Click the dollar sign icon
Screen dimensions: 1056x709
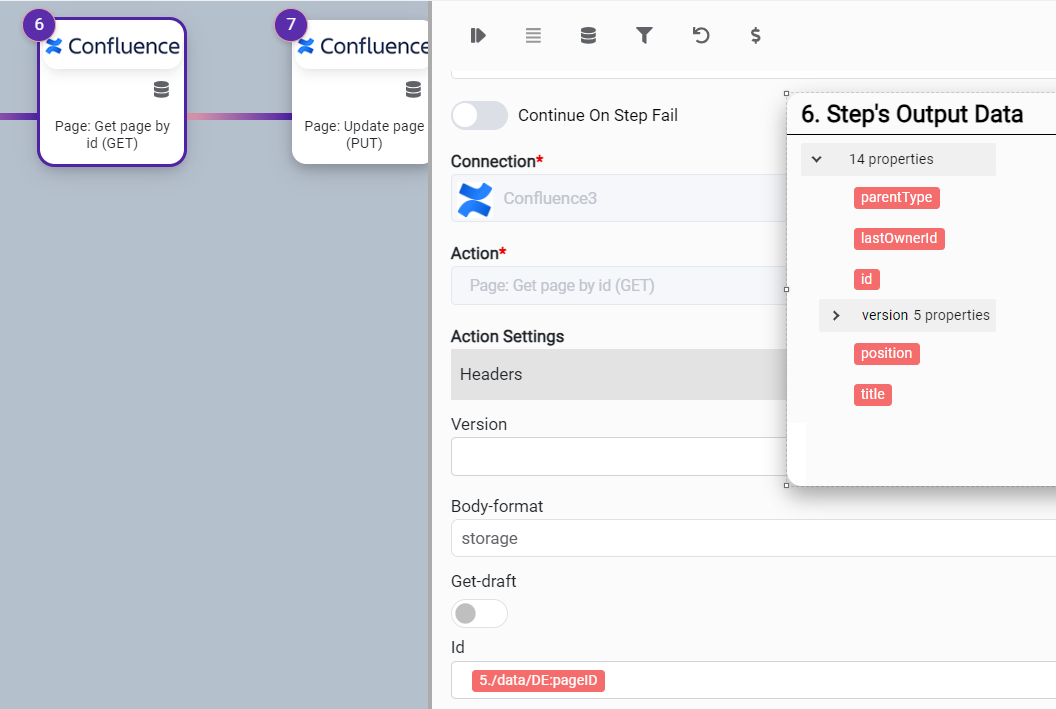(756, 36)
